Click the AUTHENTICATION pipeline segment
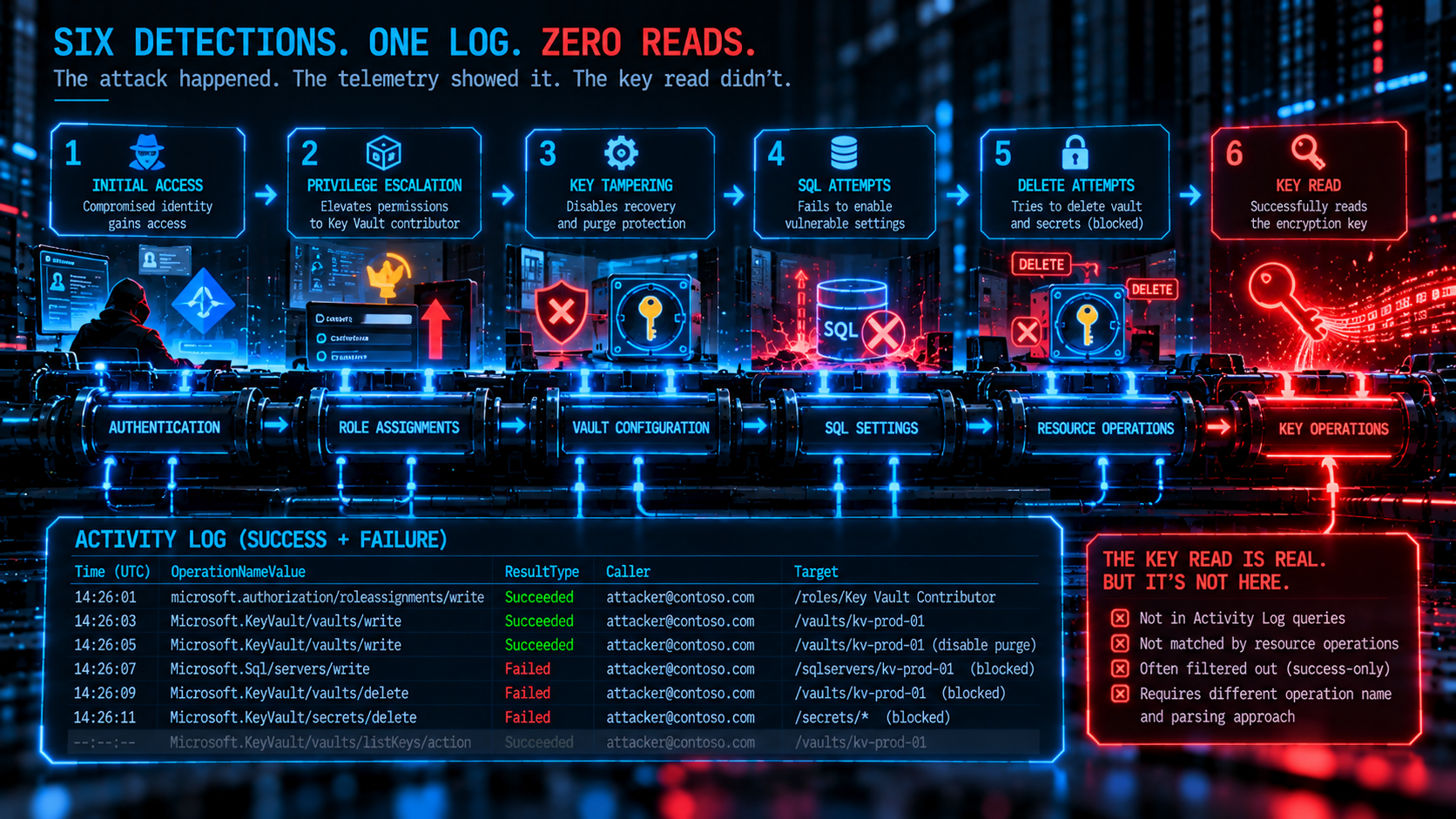Image resolution: width=1456 pixels, height=819 pixels. pyautogui.click(x=164, y=427)
